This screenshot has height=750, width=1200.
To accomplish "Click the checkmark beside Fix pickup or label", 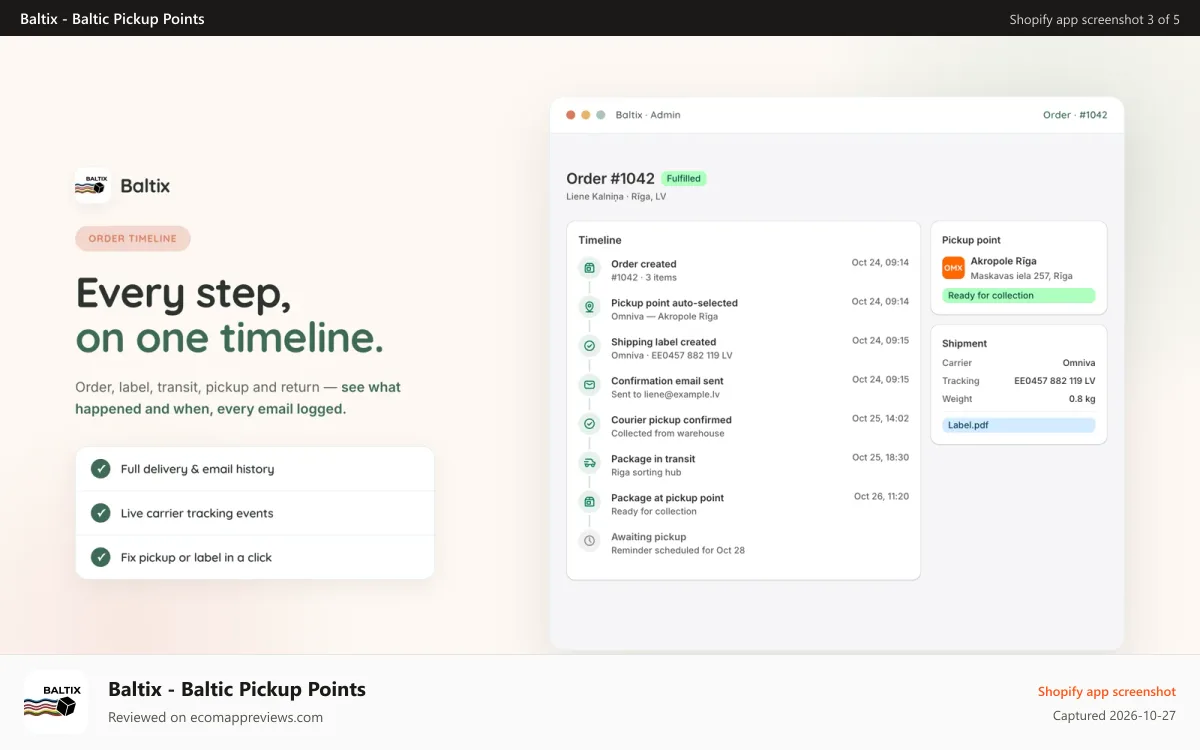I will (x=101, y=557).
